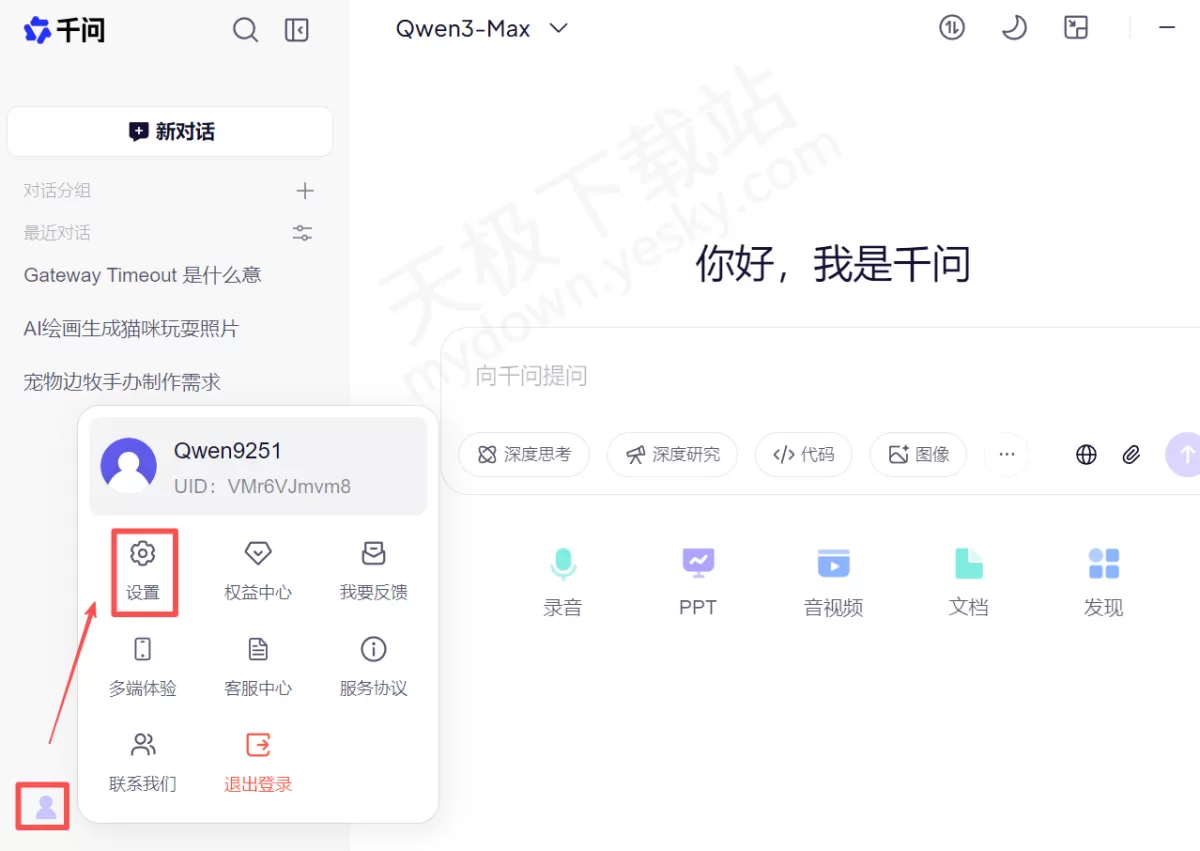This screenshot has height=851, width=1200.
Task: Add a conversation group with plus icon
Action: click(305, 191)
